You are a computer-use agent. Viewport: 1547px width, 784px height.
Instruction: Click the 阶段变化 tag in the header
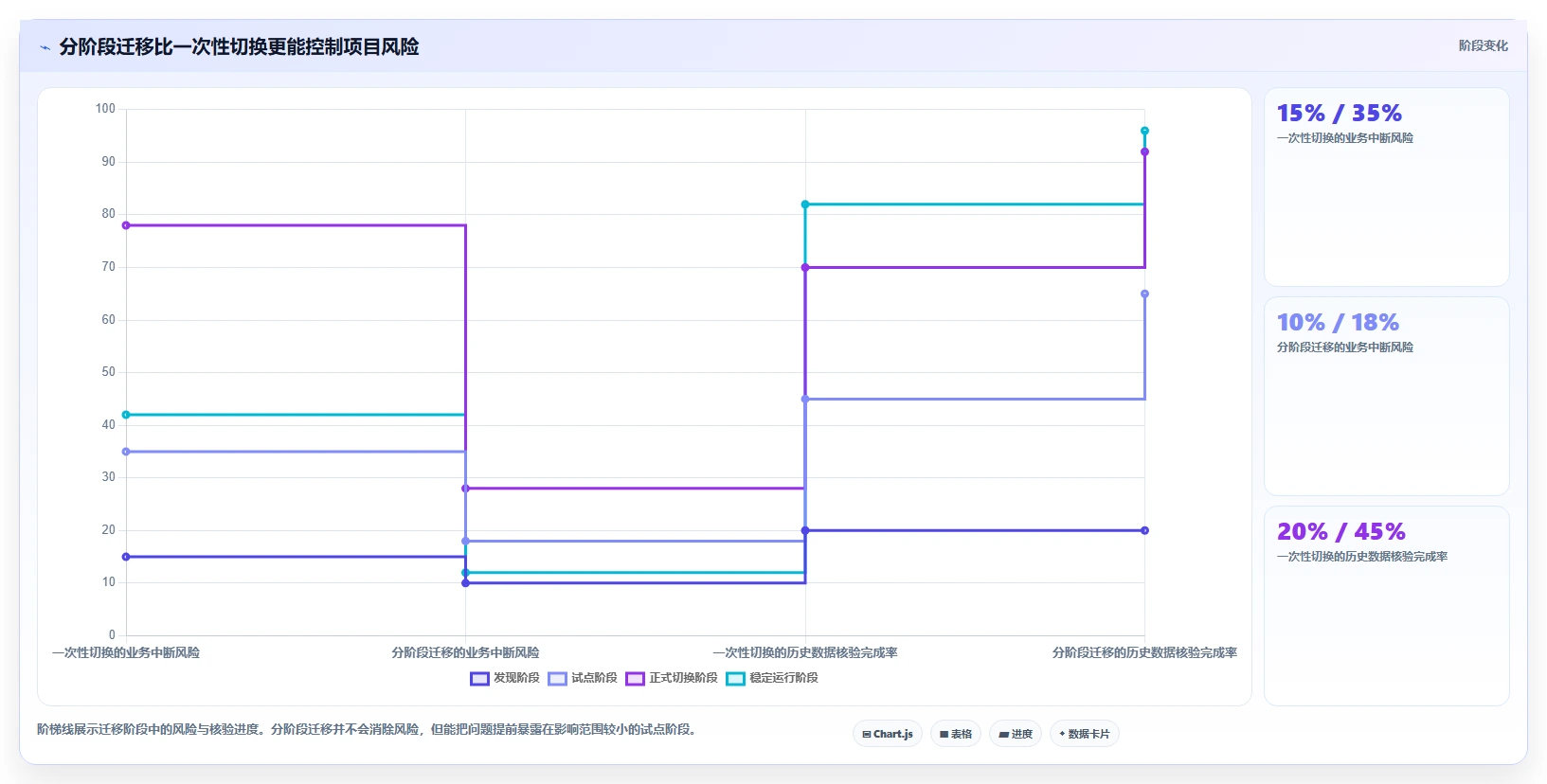click(x=1483, y=45)
